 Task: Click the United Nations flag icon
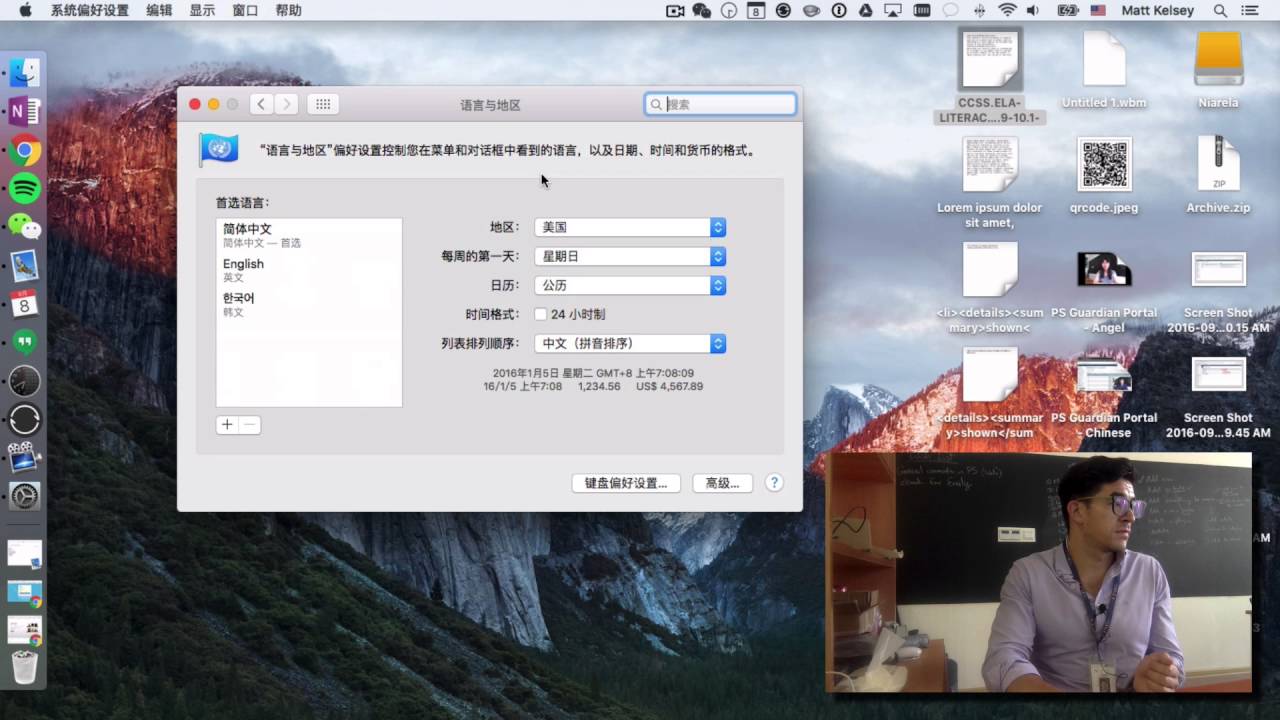[219, 150]
